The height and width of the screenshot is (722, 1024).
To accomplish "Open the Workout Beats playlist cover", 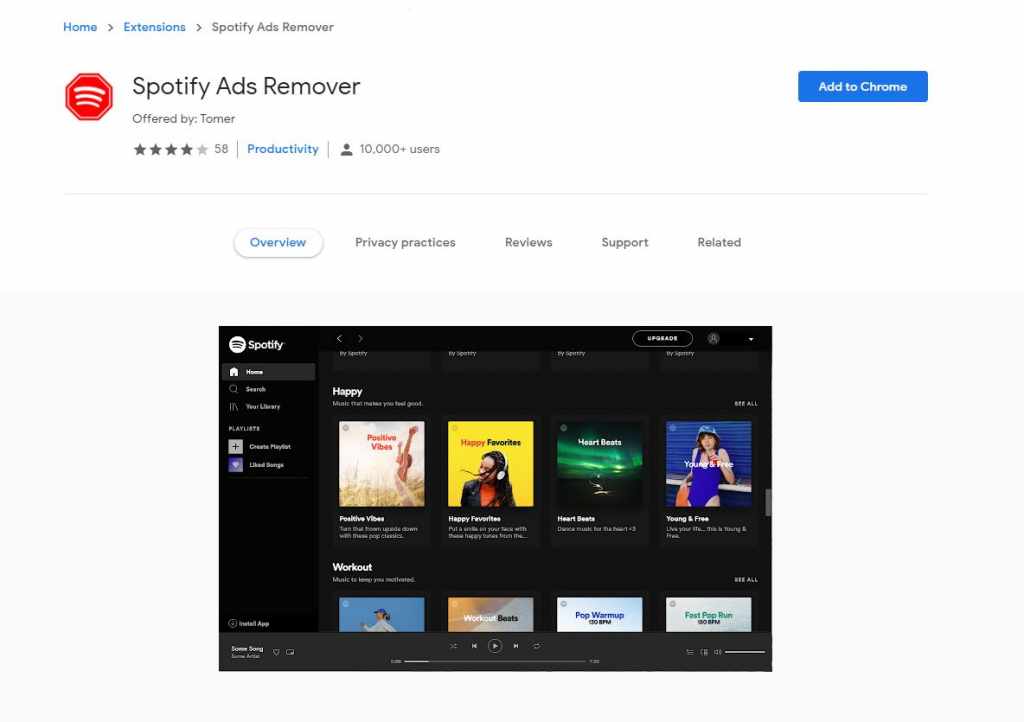I will [490, 614].
